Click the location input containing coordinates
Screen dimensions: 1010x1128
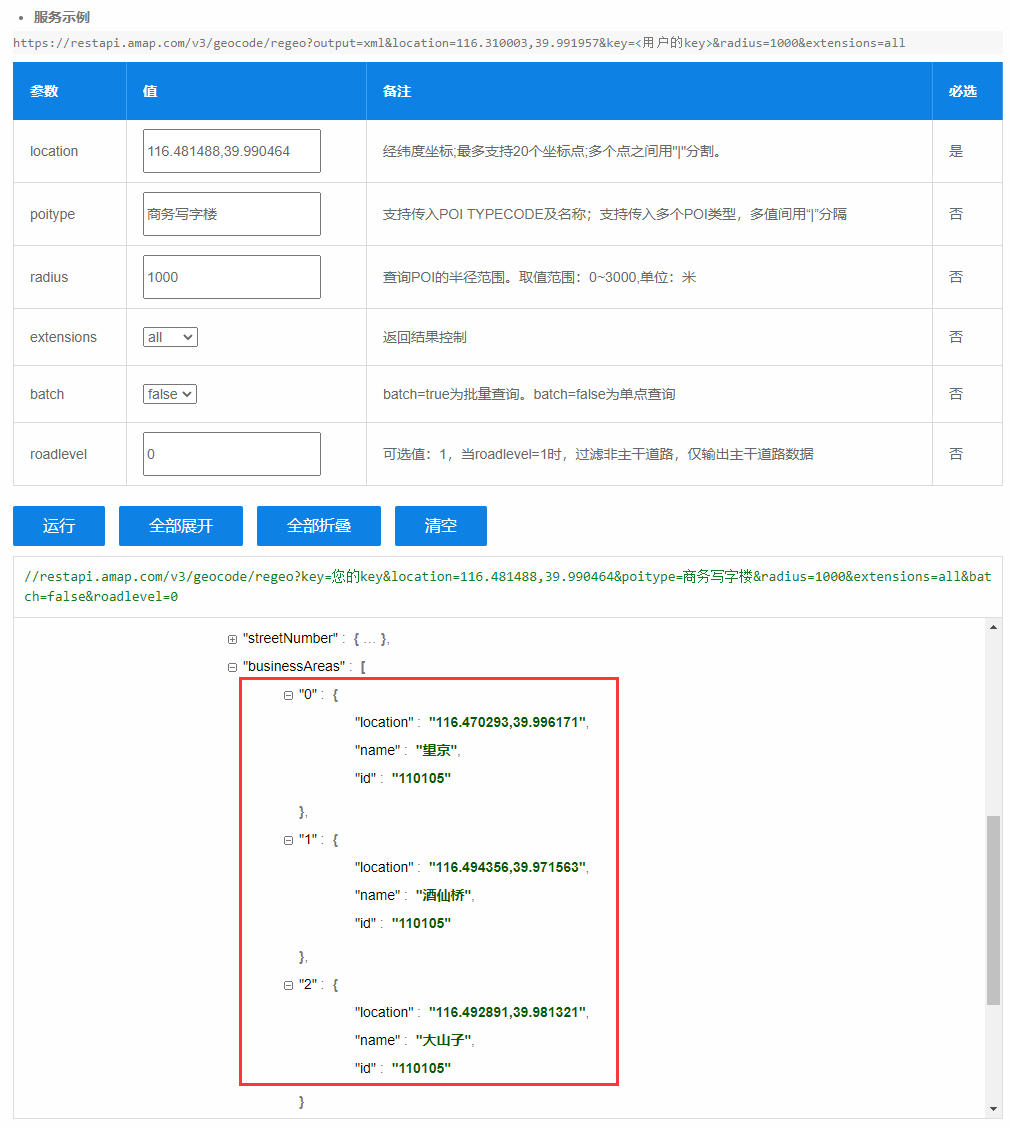231,151
